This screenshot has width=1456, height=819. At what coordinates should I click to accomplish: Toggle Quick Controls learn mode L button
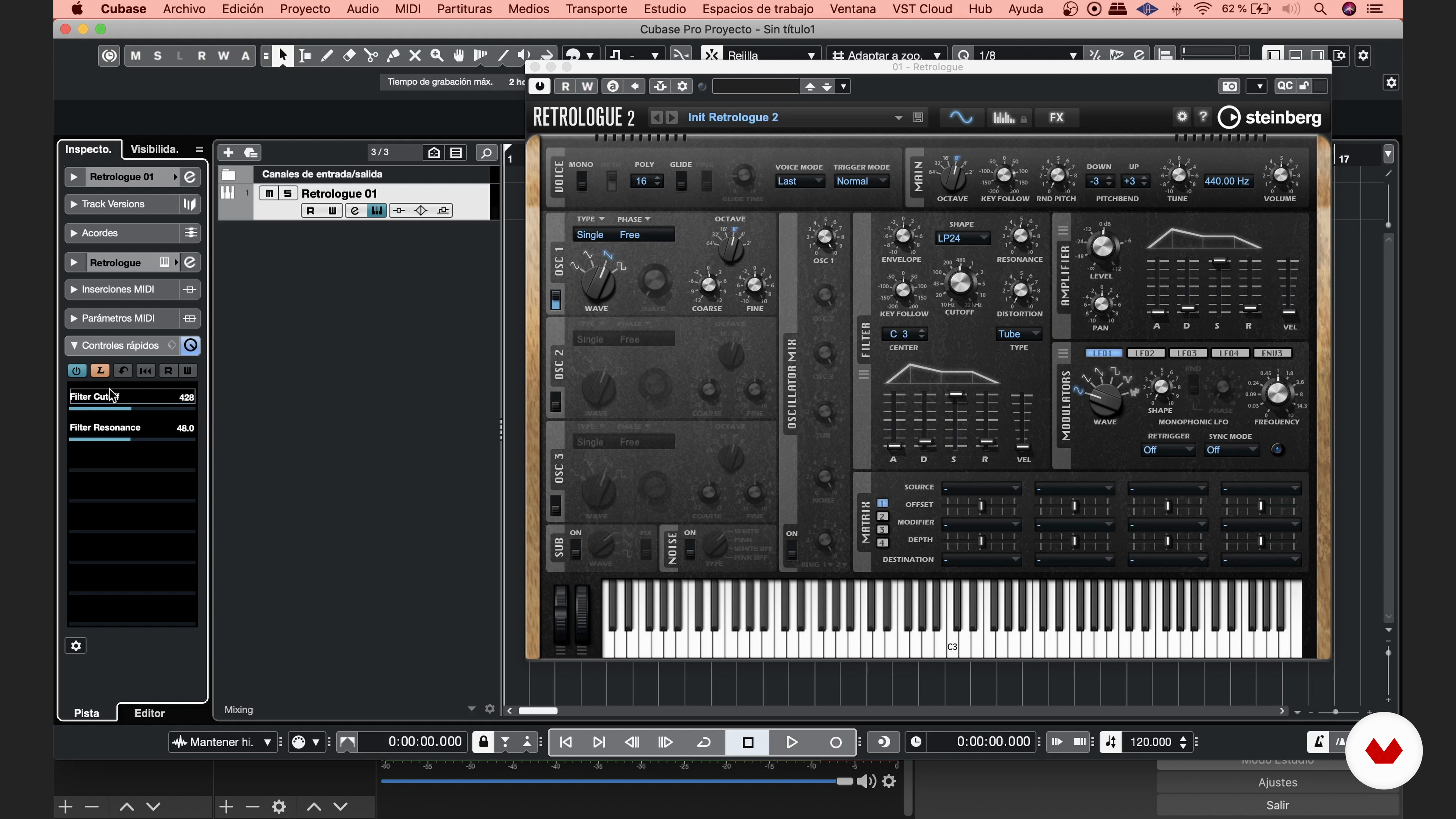[100, 371]
